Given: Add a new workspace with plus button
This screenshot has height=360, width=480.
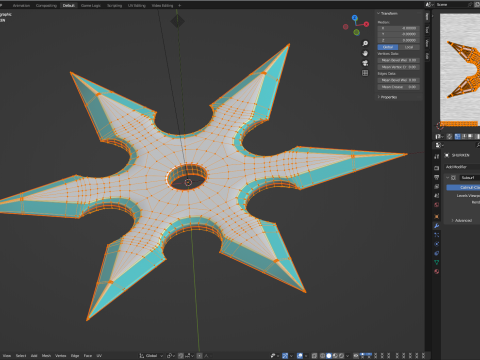Looking at the screenshot, I should [x=179, y=5].
